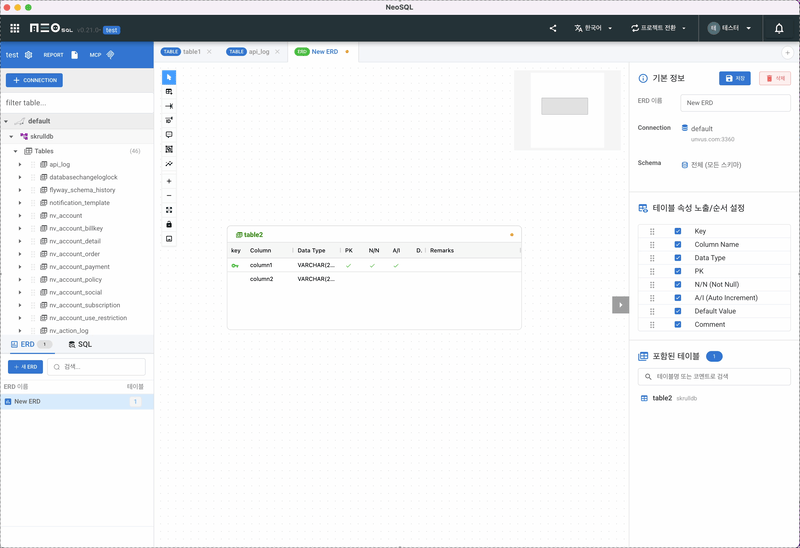Screen dimensions: 800x548
Task: Open the apps grid menu icon
Action: [x=15, y=28]
